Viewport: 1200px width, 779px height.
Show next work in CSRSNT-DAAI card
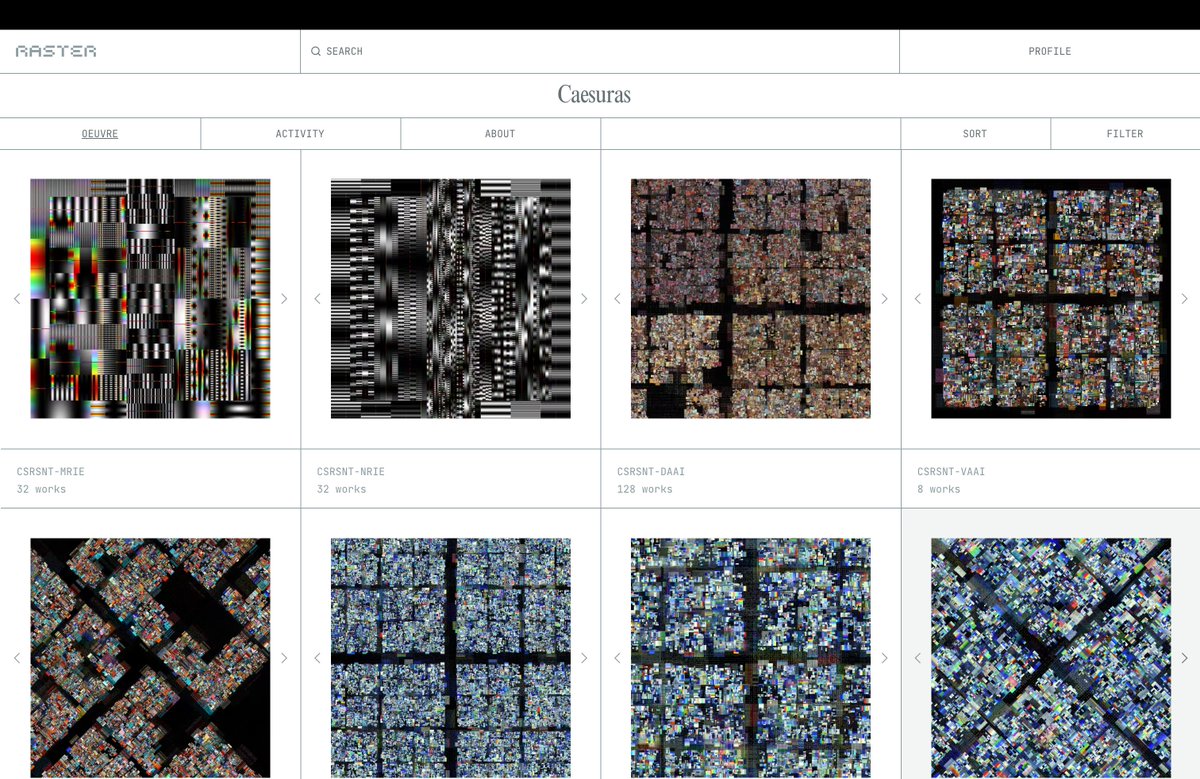click(x=884, y=298)
